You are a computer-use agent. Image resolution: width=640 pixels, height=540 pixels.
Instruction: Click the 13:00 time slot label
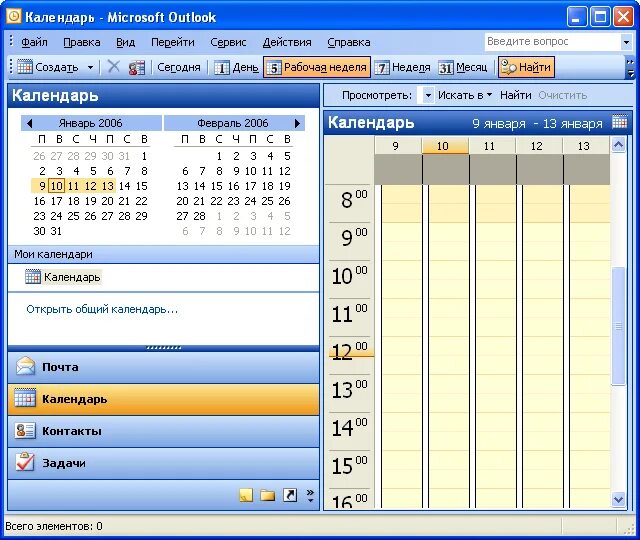350,390
